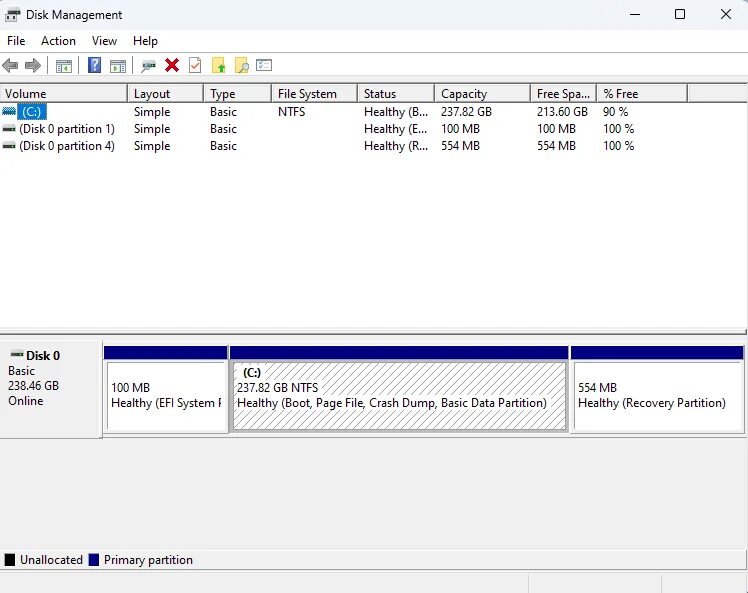The image size is (748, 593).
Task: Click the NTFS file system cell
Action: pyautogui.click(x=291, y=112)
